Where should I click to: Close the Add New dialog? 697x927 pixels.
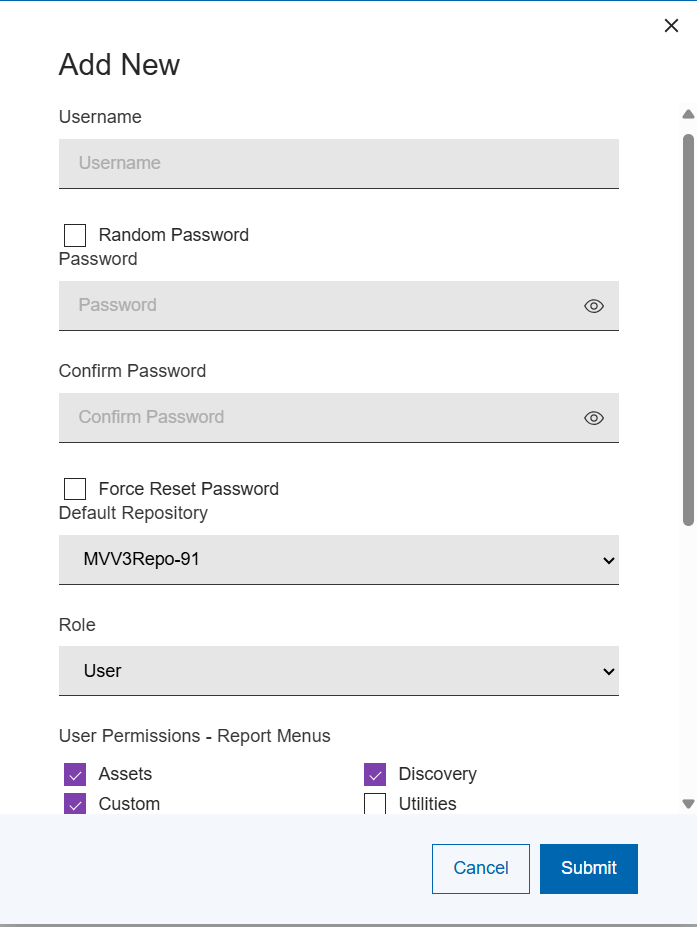pos(671,26)
